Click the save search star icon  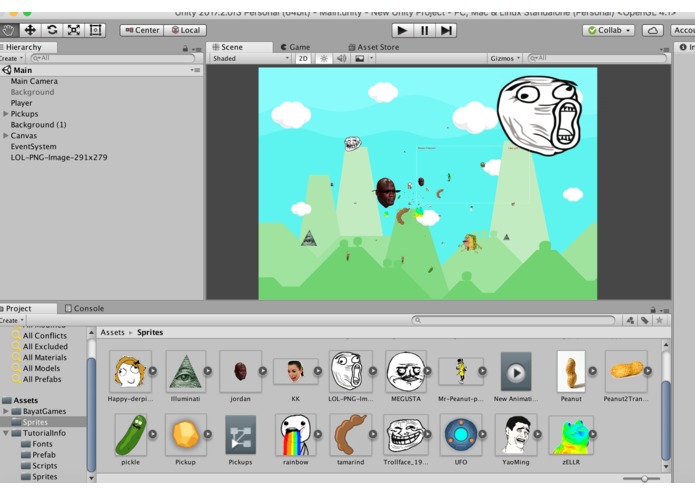[660, 320]
